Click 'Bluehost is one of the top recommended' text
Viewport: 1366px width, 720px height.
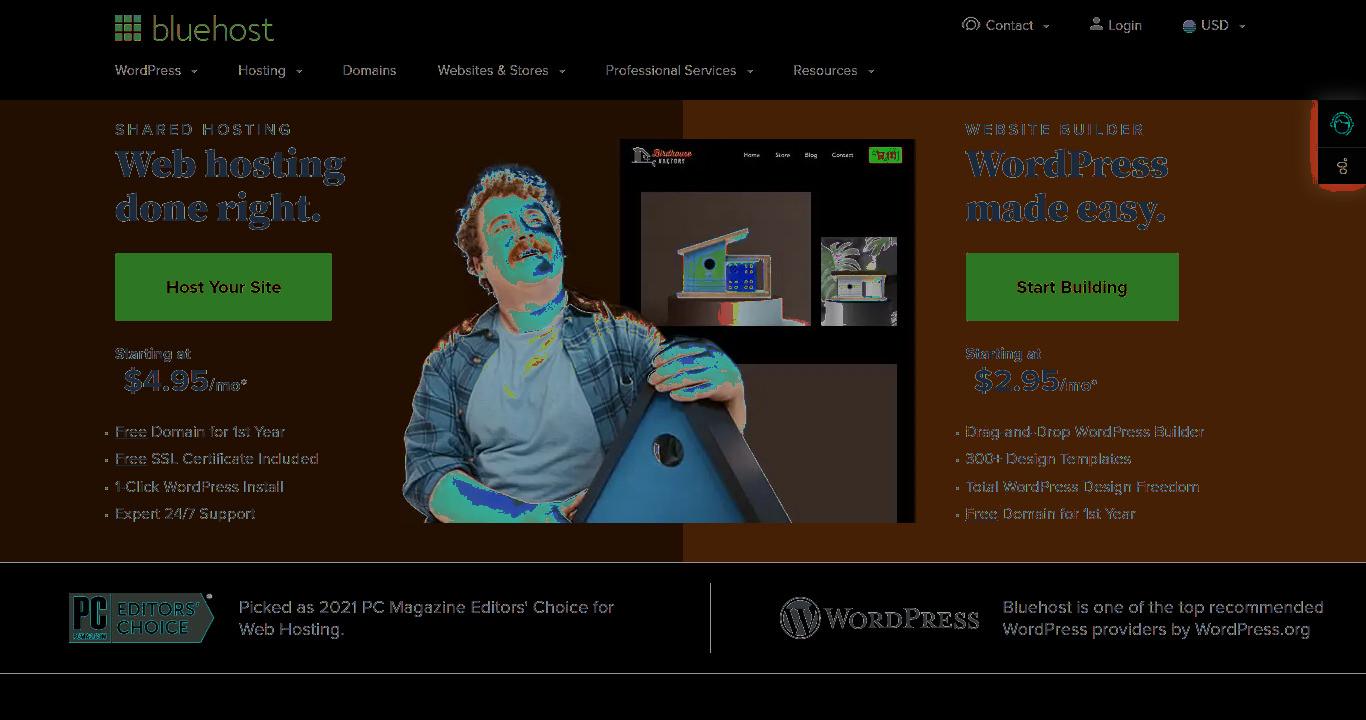point(1163,607)
